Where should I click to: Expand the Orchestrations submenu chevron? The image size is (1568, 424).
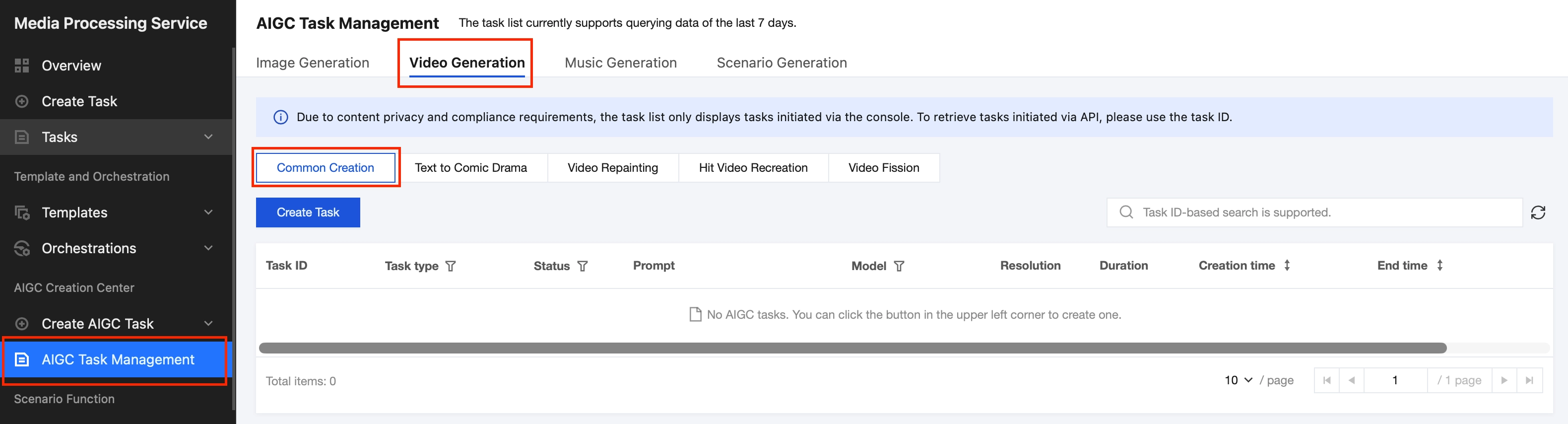coord(208,249)
